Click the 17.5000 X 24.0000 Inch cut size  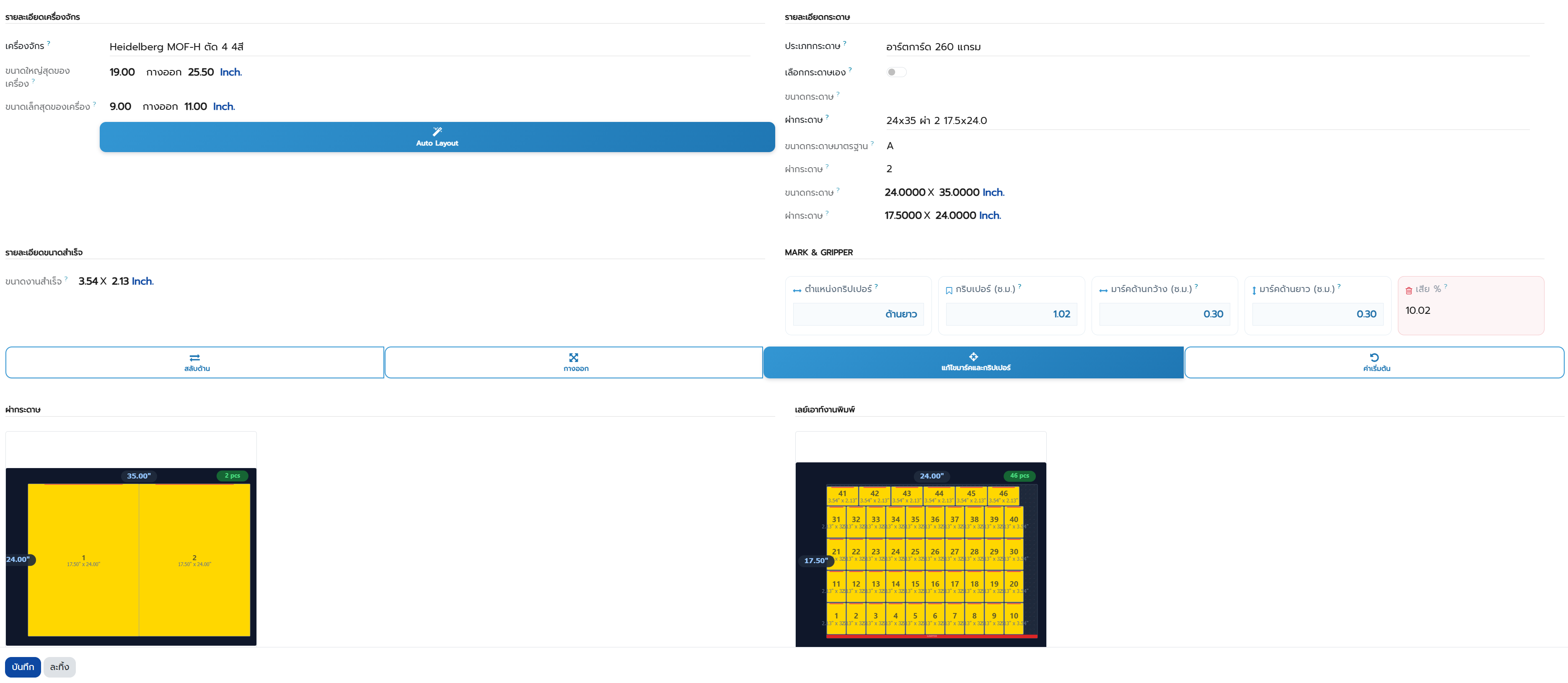click(x=942, y=215)
